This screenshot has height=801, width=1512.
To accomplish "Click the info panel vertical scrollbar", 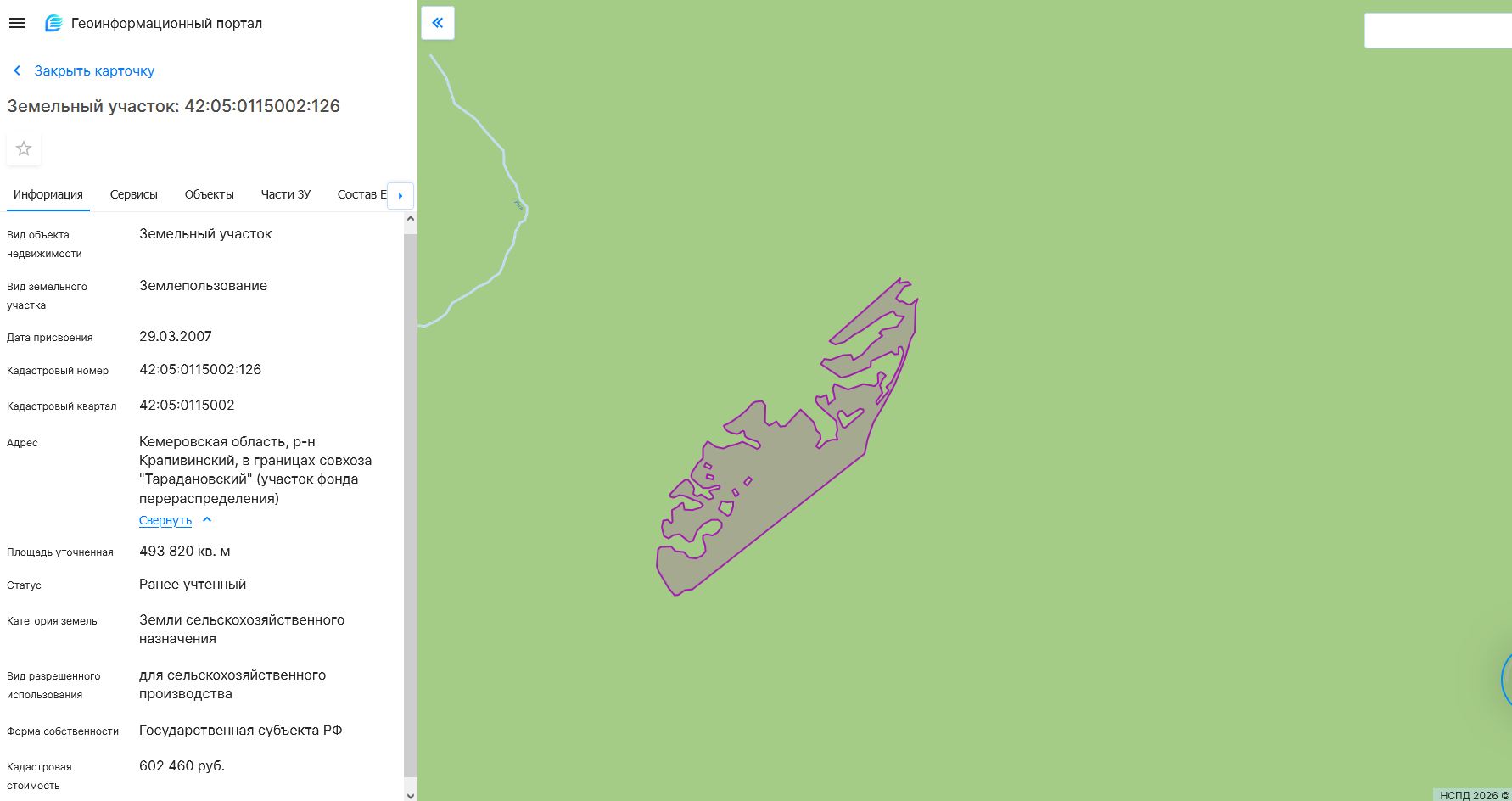I will pyautogui.click(x=411, y=505).
